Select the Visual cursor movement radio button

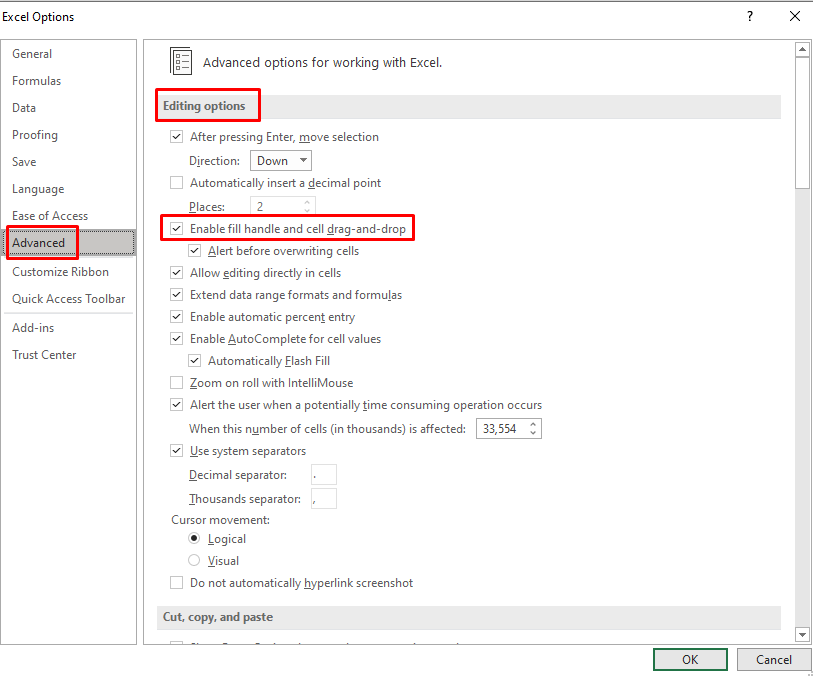[194, 560]
